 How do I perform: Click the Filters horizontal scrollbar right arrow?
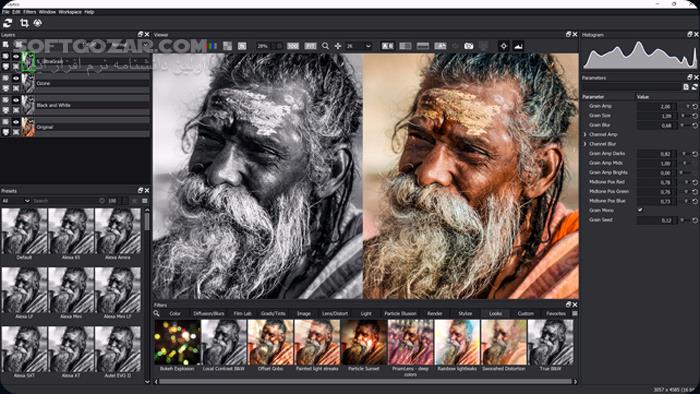[x=575, y=382]
